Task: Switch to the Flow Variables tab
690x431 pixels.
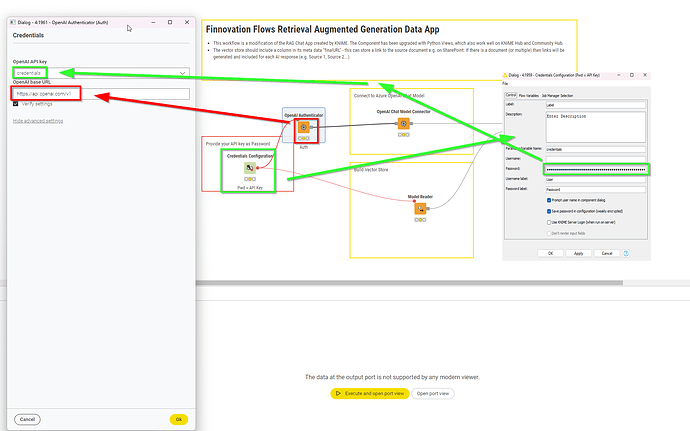Action: tap(529, 96)
